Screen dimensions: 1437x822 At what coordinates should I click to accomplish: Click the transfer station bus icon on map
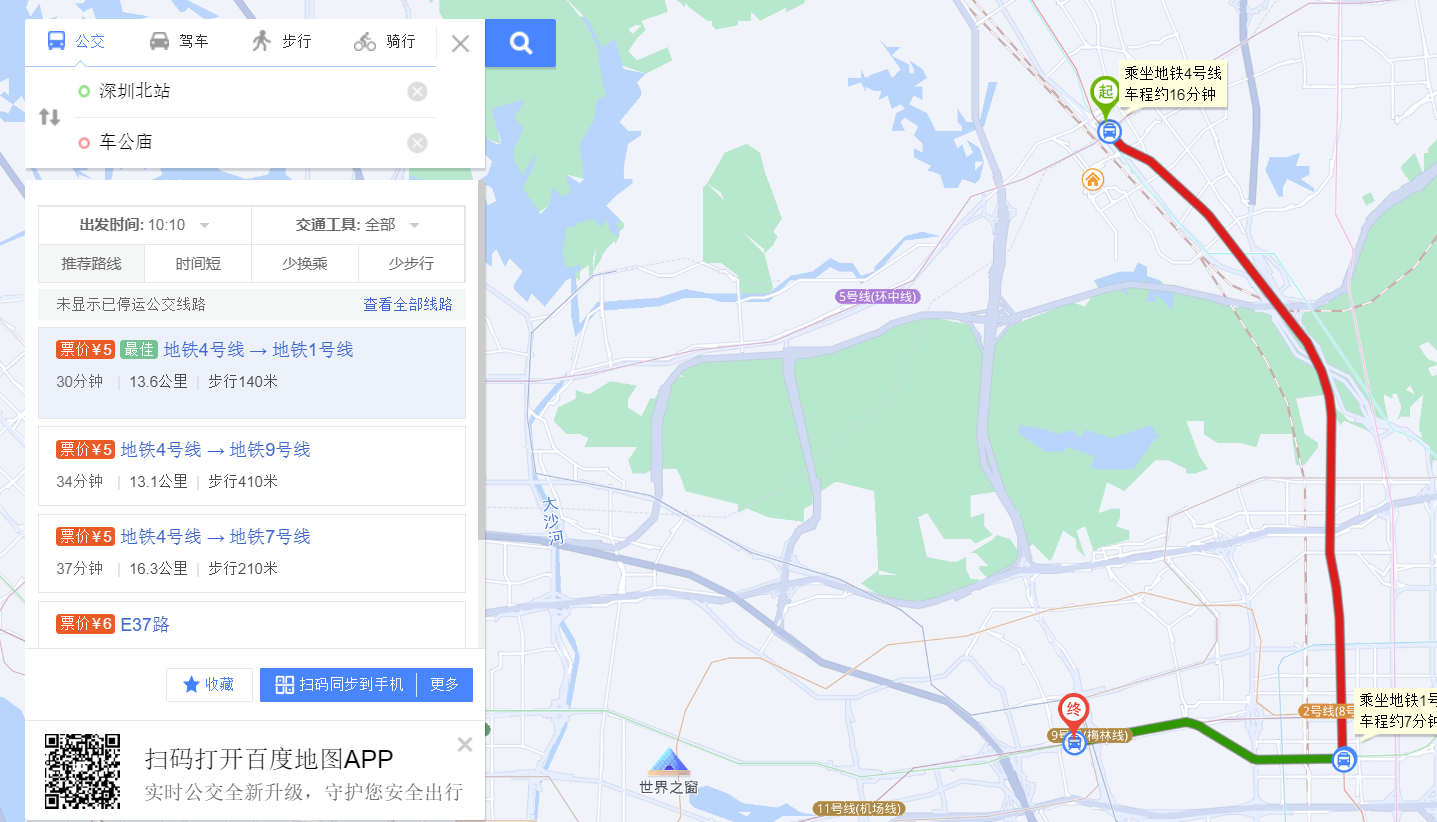1345,759
